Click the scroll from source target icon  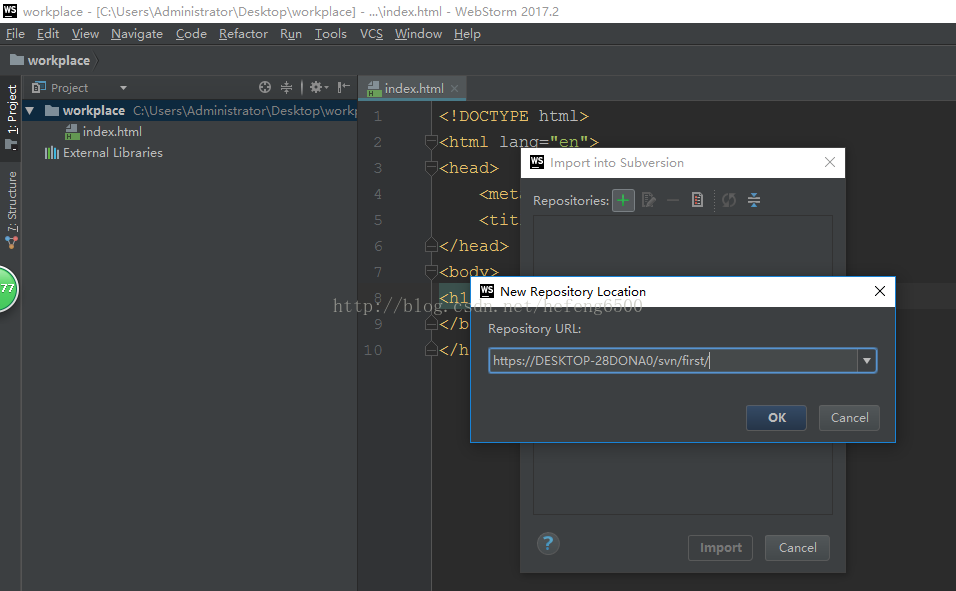[265, 87]
